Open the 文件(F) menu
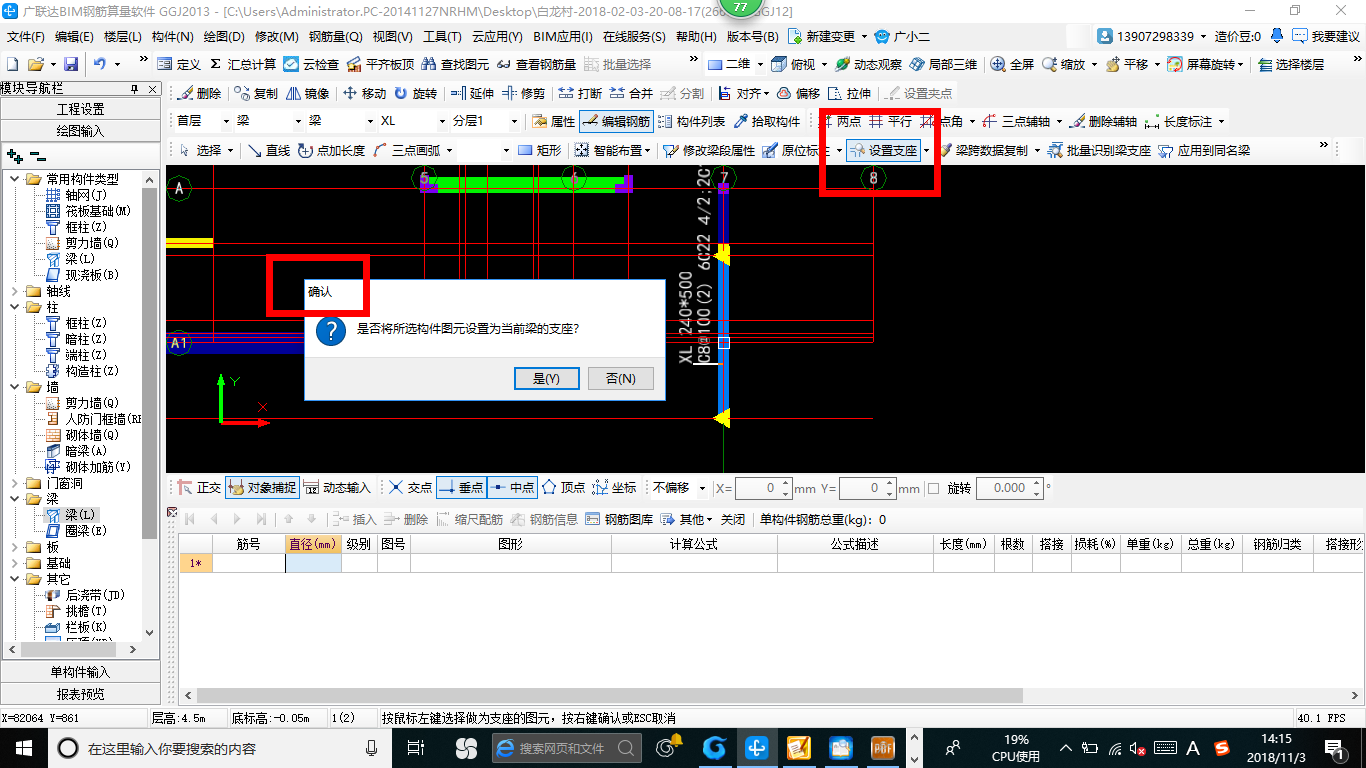Screen dimensions: 1366x768 (x=26, y=37)
